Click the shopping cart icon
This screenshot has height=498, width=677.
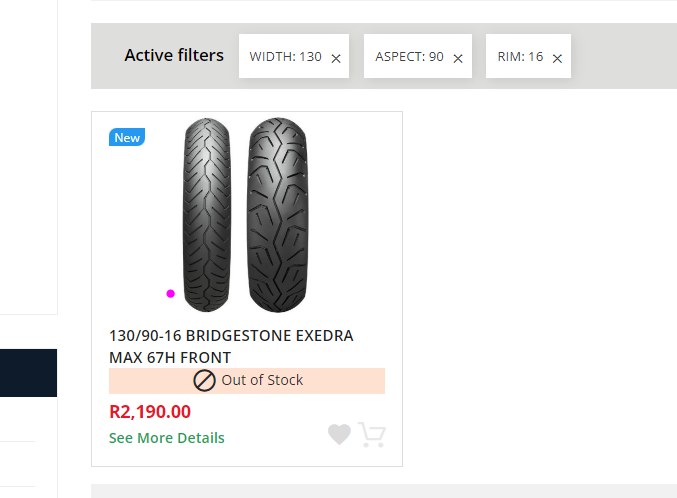click(x=372, y=435)
